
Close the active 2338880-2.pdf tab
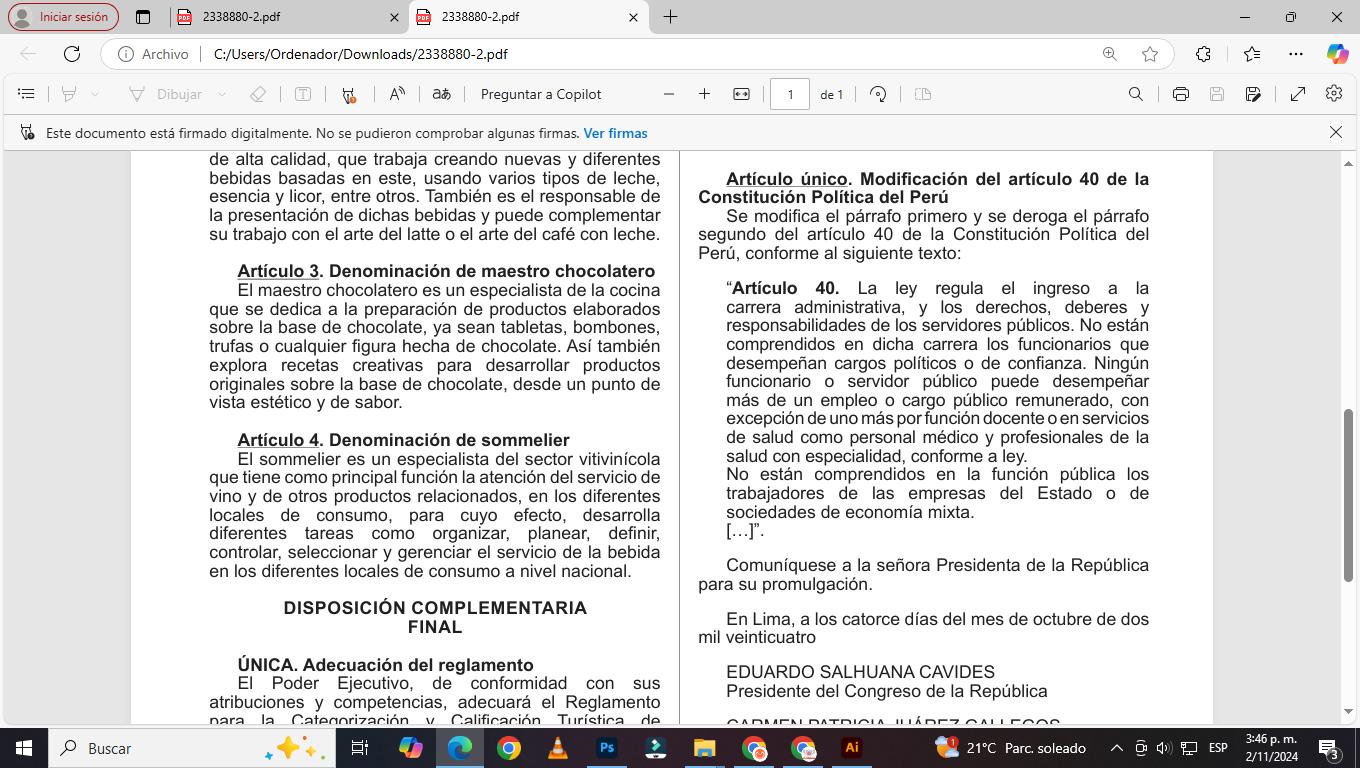click(x=633, y=17)
